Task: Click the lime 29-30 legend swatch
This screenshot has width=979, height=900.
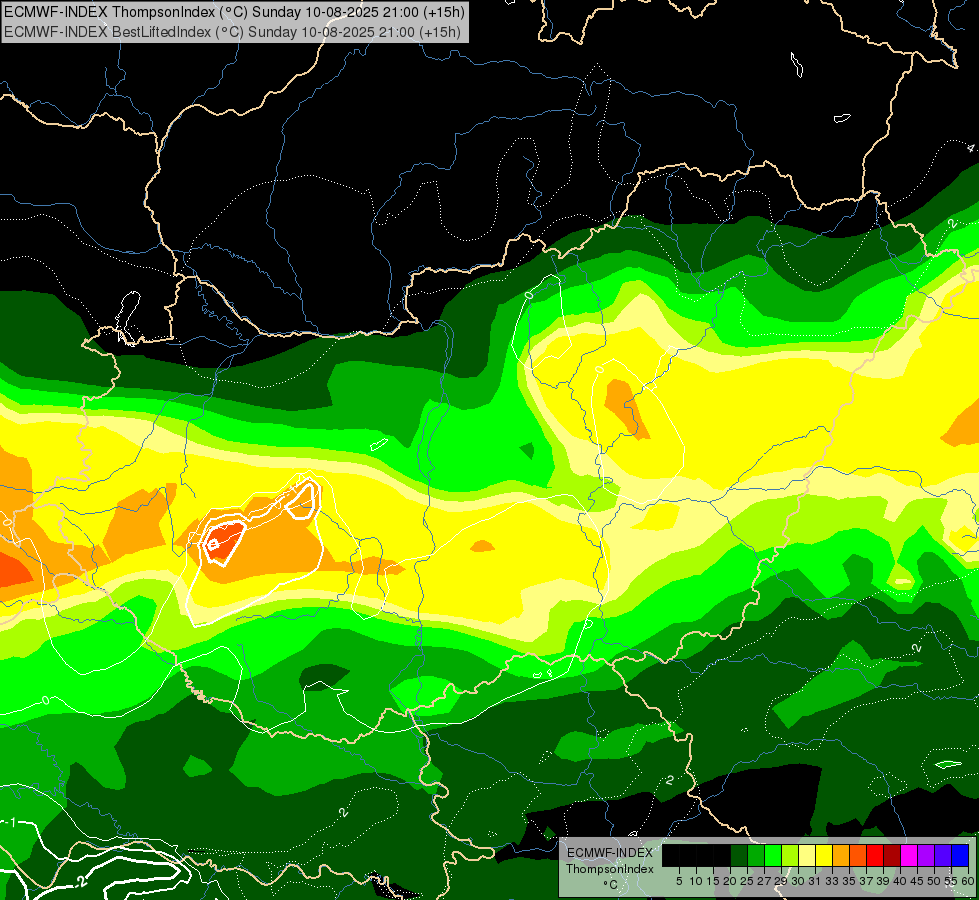Action: point(790,855)
